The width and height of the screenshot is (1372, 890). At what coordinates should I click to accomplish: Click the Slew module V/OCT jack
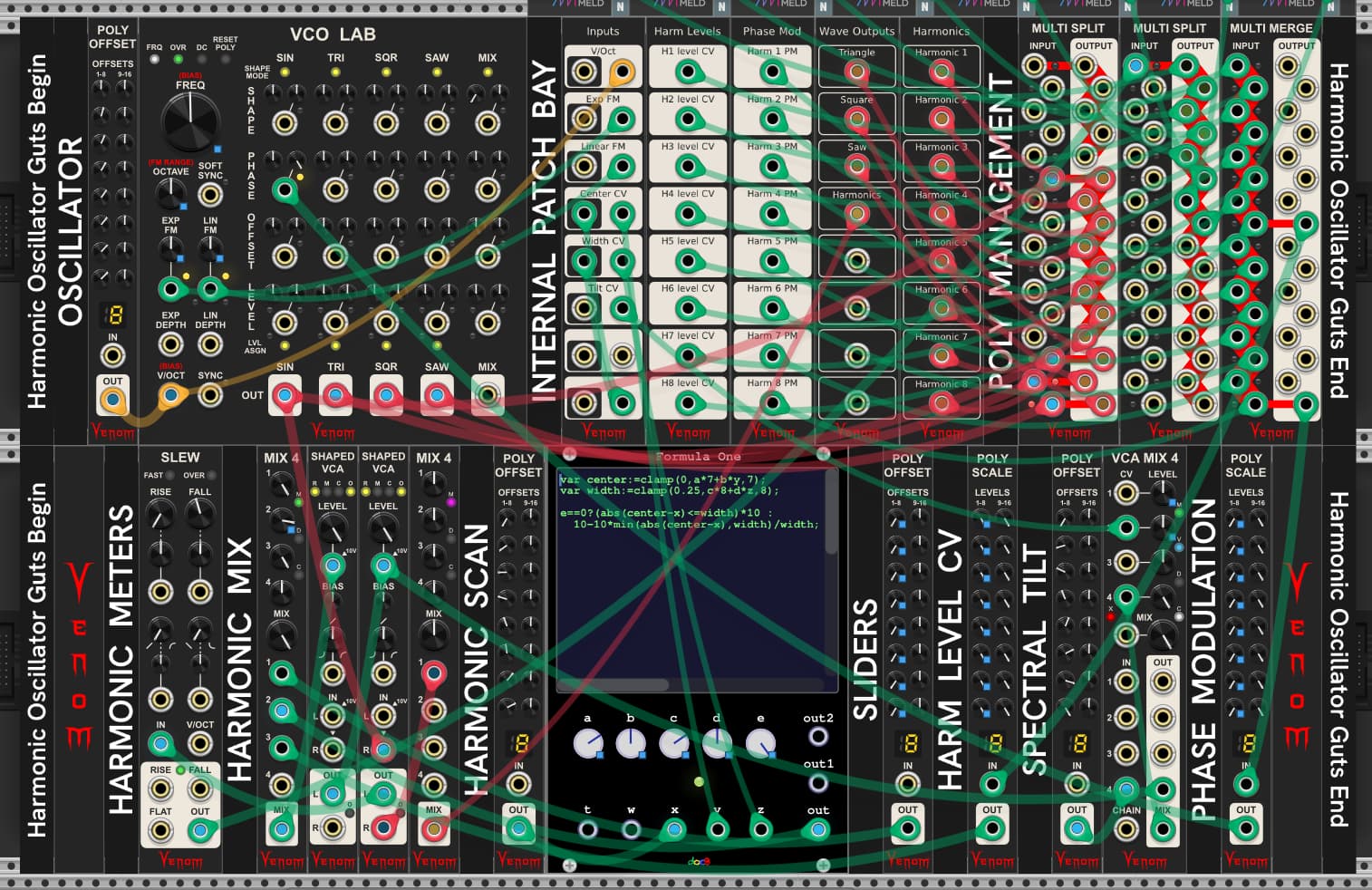pyautogui.click(x=199, y=743)
